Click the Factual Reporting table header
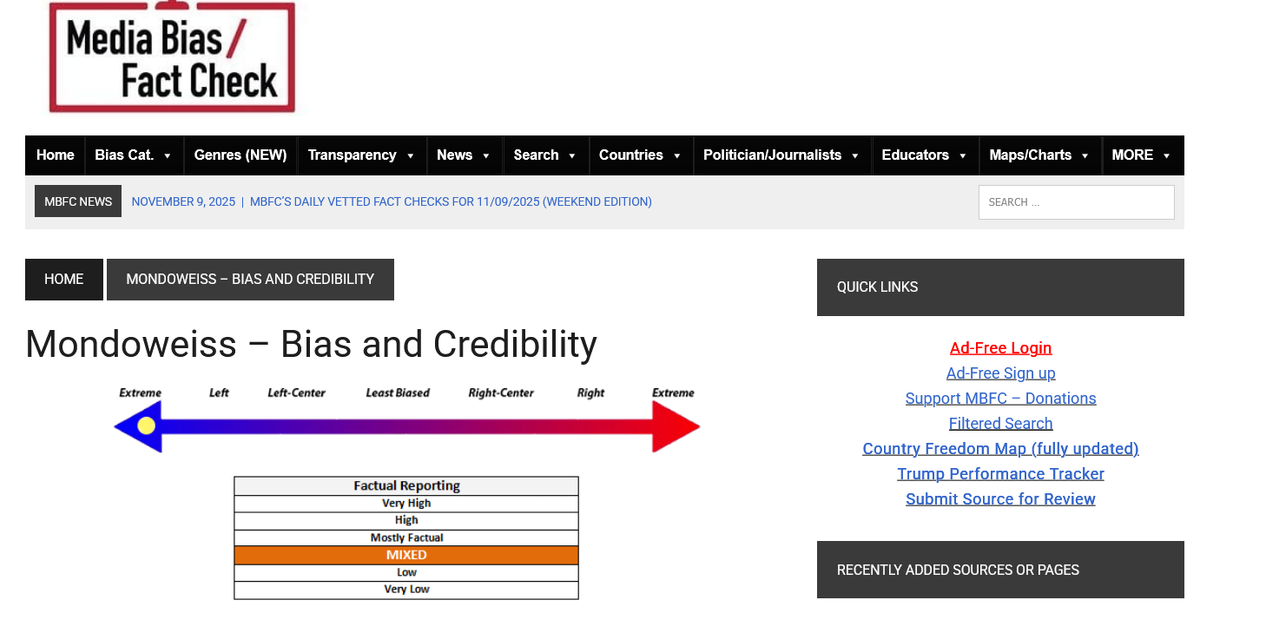Screen dimensions: 1279x620 [406, 486]
